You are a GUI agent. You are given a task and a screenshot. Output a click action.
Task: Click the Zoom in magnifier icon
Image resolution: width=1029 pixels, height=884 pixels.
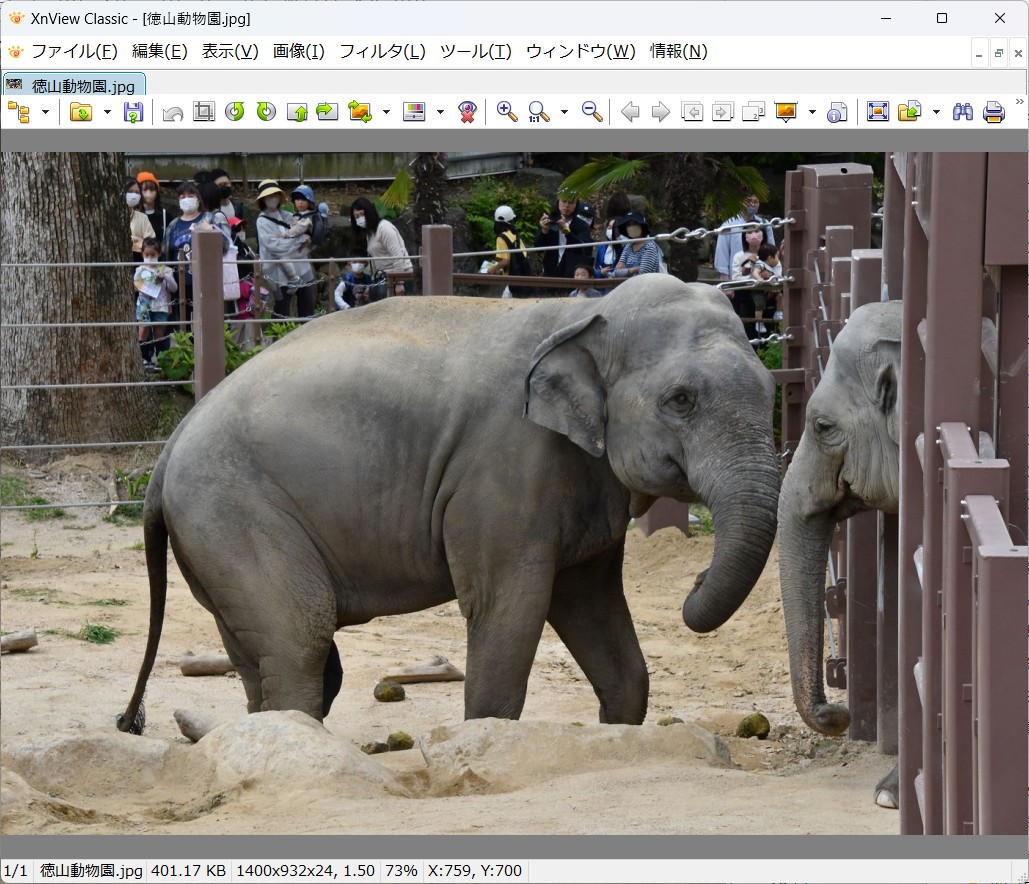point(507,112)
